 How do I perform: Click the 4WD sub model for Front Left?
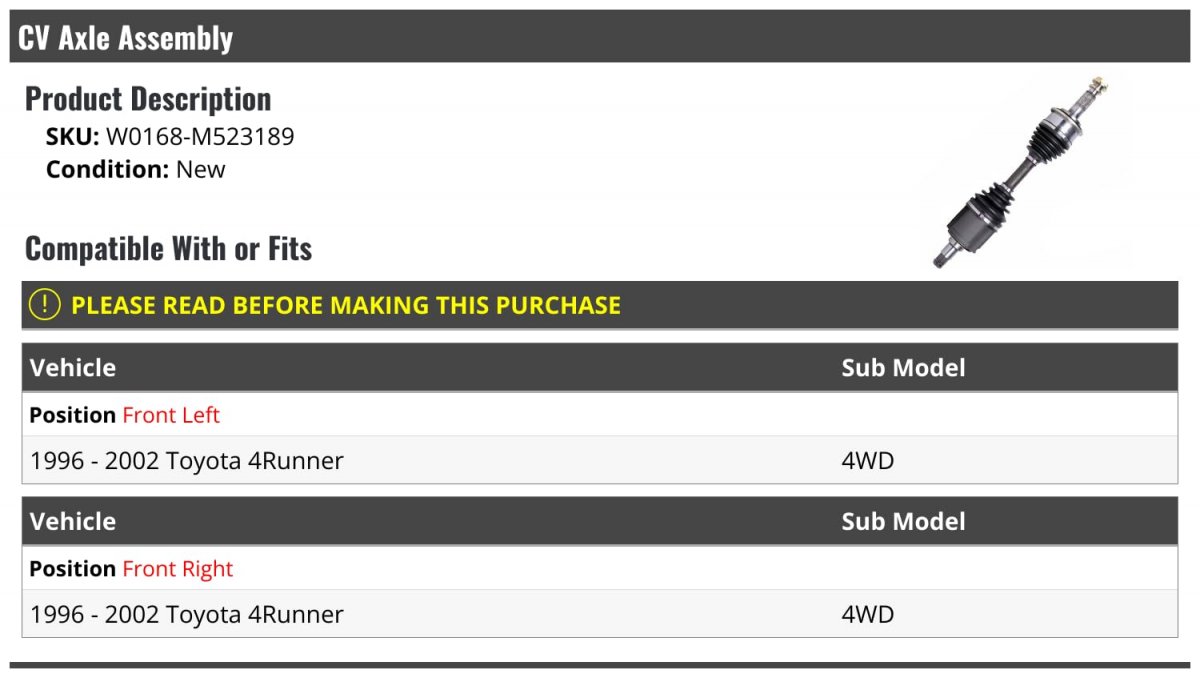tap(867, 461)
